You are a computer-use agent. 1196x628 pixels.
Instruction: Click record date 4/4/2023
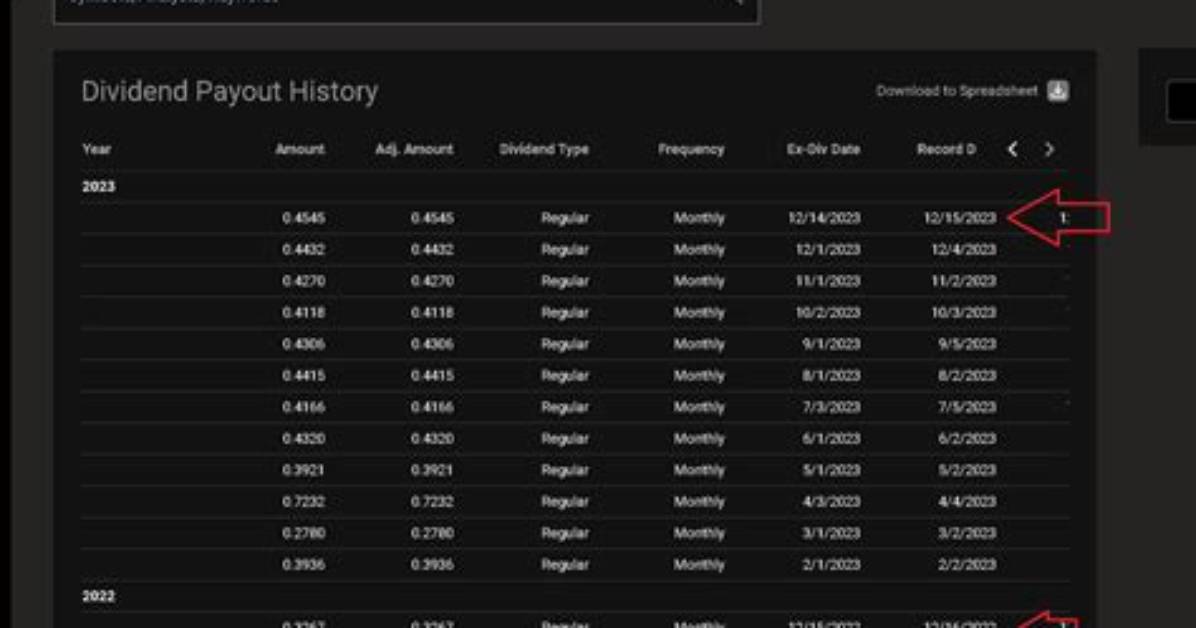pyautogui.click(x=967, y=501)
